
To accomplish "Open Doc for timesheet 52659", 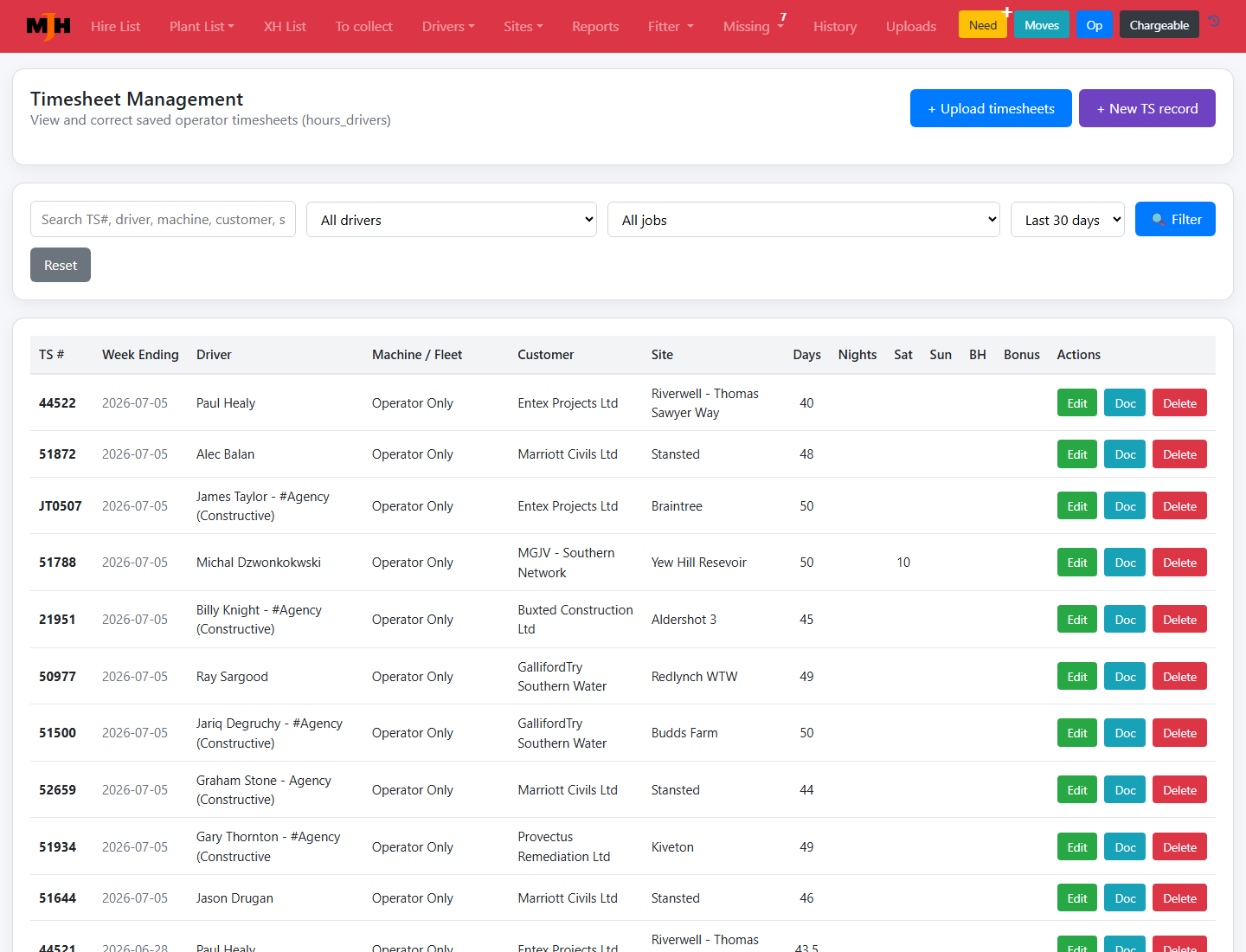I will (x=1126, y=790).
